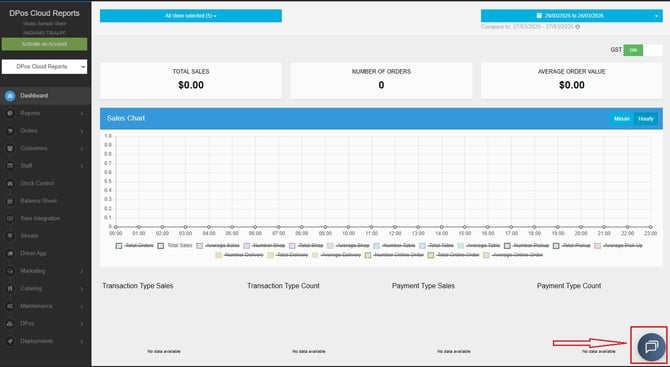Screen dimensions: 670x367
Task: Open Streets in the sidebar
Action: [x=29, y=236]
